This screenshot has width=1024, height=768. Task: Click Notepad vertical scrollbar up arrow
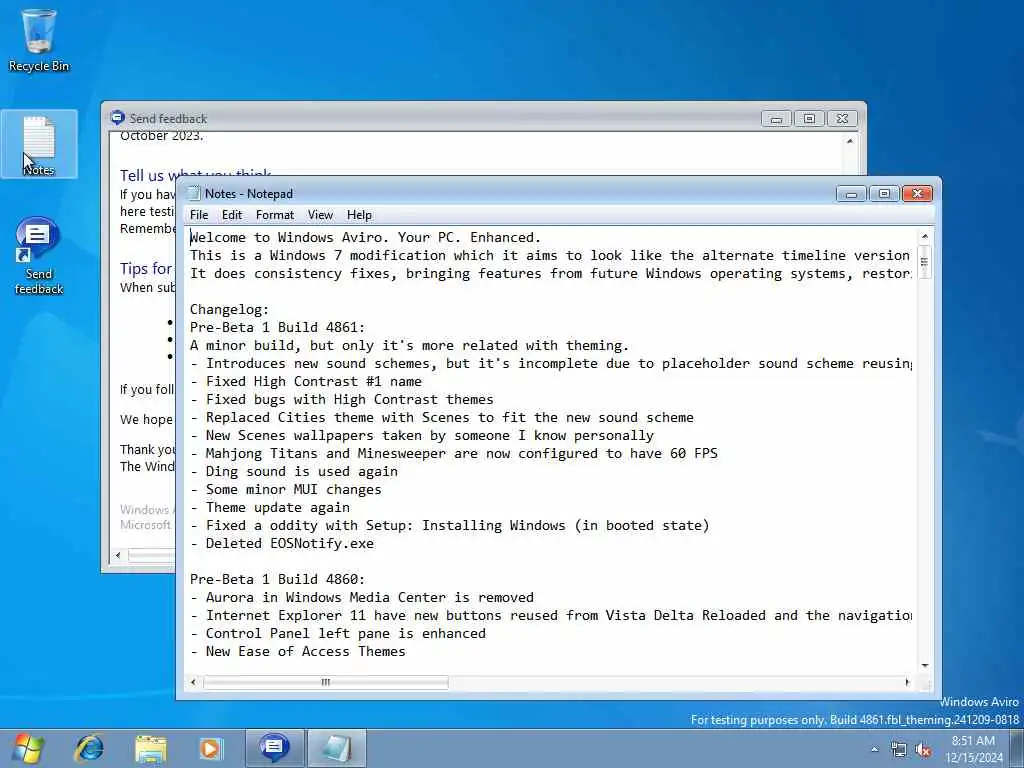click(x=925, y=236)
